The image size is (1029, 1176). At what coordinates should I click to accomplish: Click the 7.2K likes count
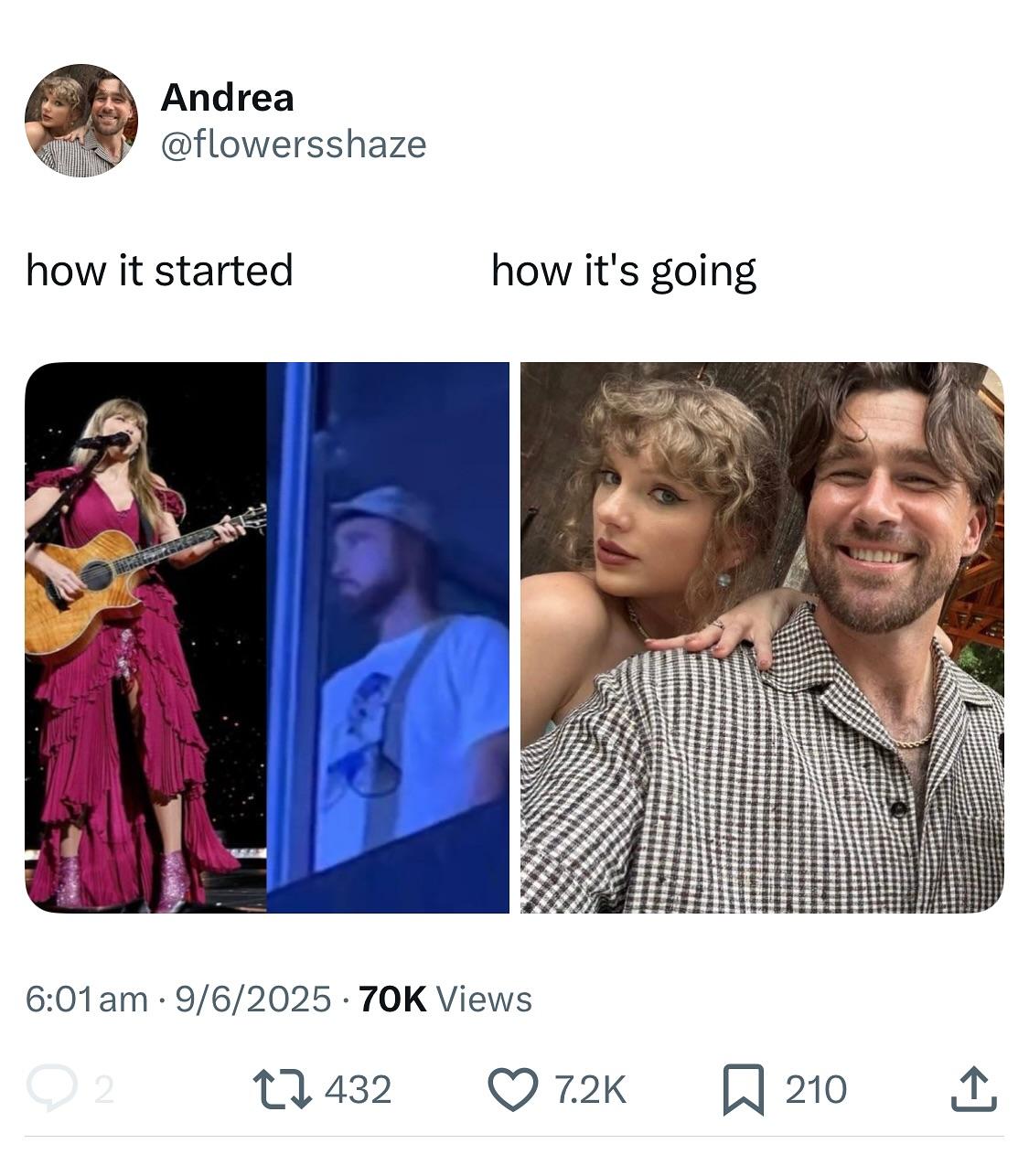coord(590,1089)
